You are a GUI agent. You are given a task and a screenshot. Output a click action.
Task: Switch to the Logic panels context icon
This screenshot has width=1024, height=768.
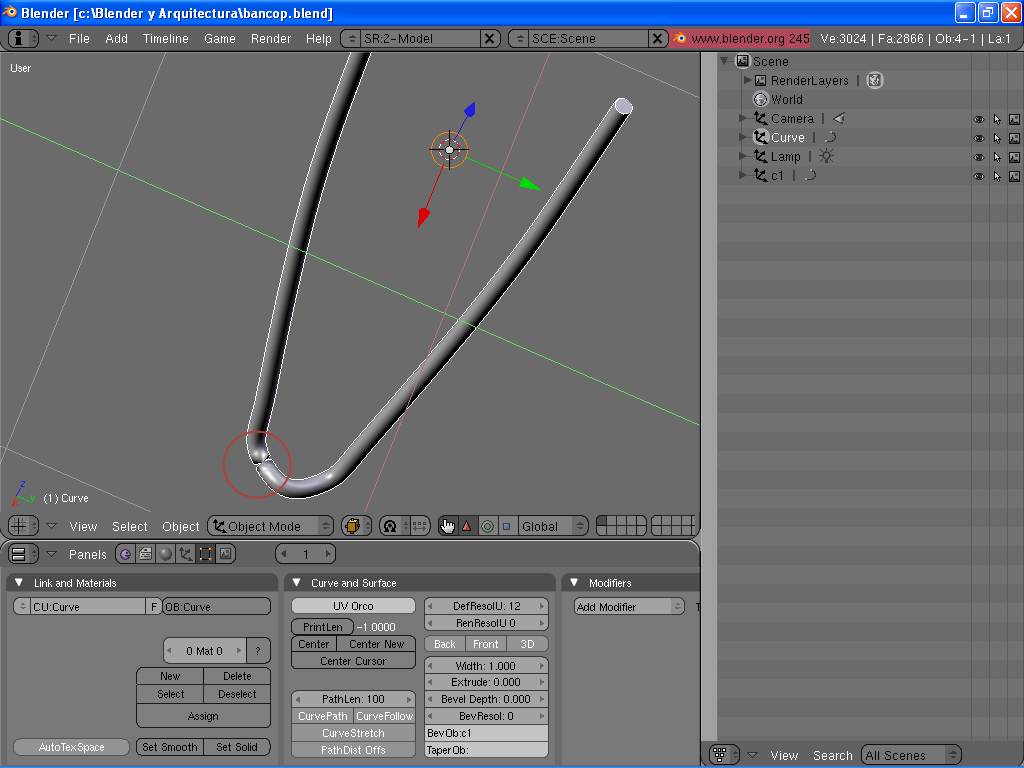125,554
